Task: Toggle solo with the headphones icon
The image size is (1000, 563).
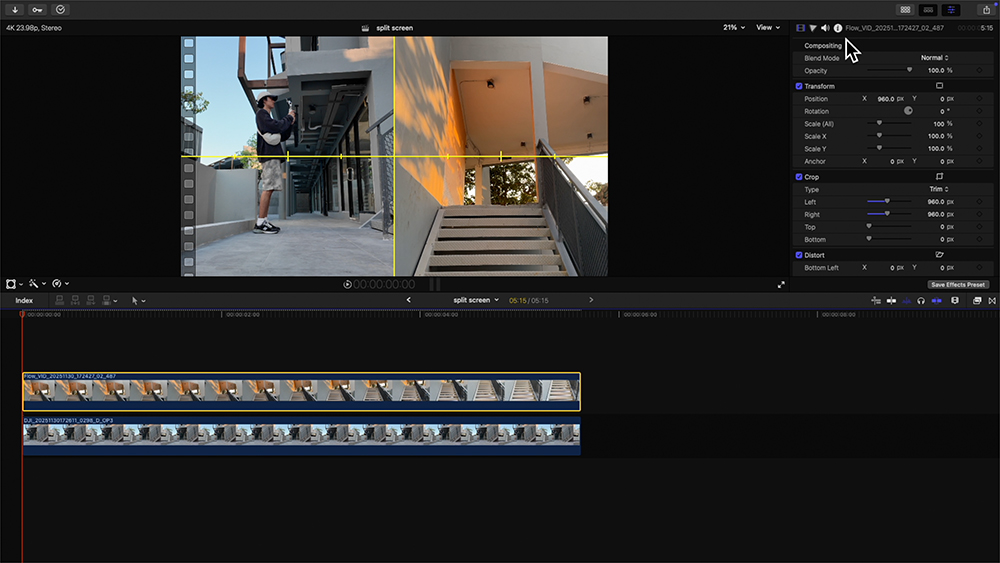Action: [x=921, y=300]
